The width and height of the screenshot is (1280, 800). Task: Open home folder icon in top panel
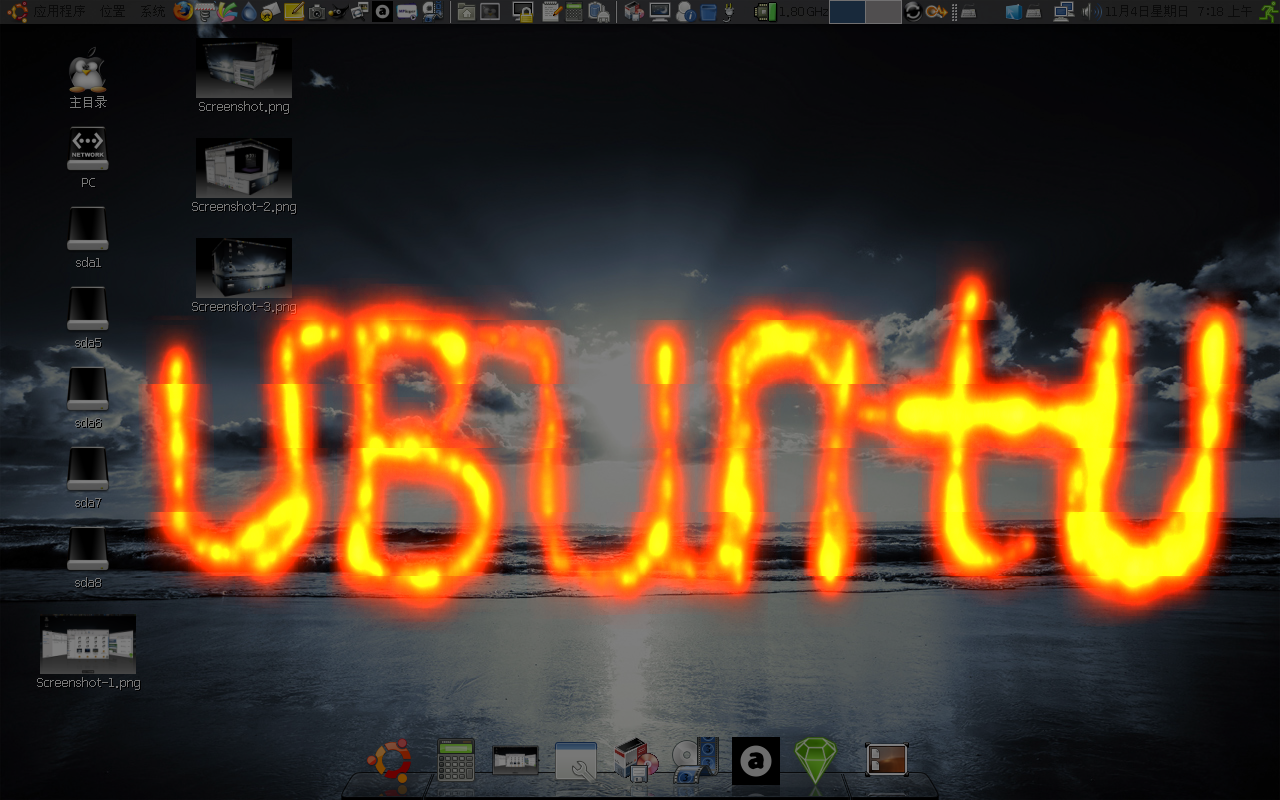point(466,12)
